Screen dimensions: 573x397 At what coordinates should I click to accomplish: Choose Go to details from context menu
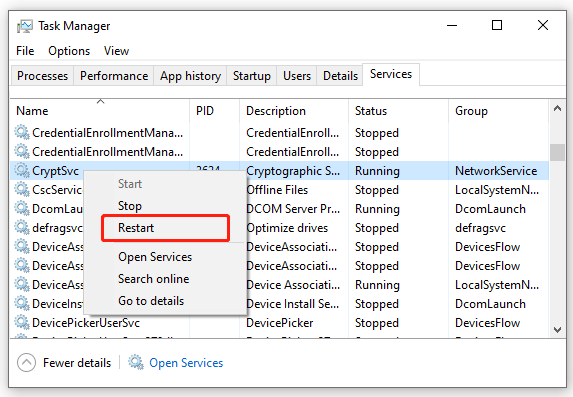tap(165, 301)
